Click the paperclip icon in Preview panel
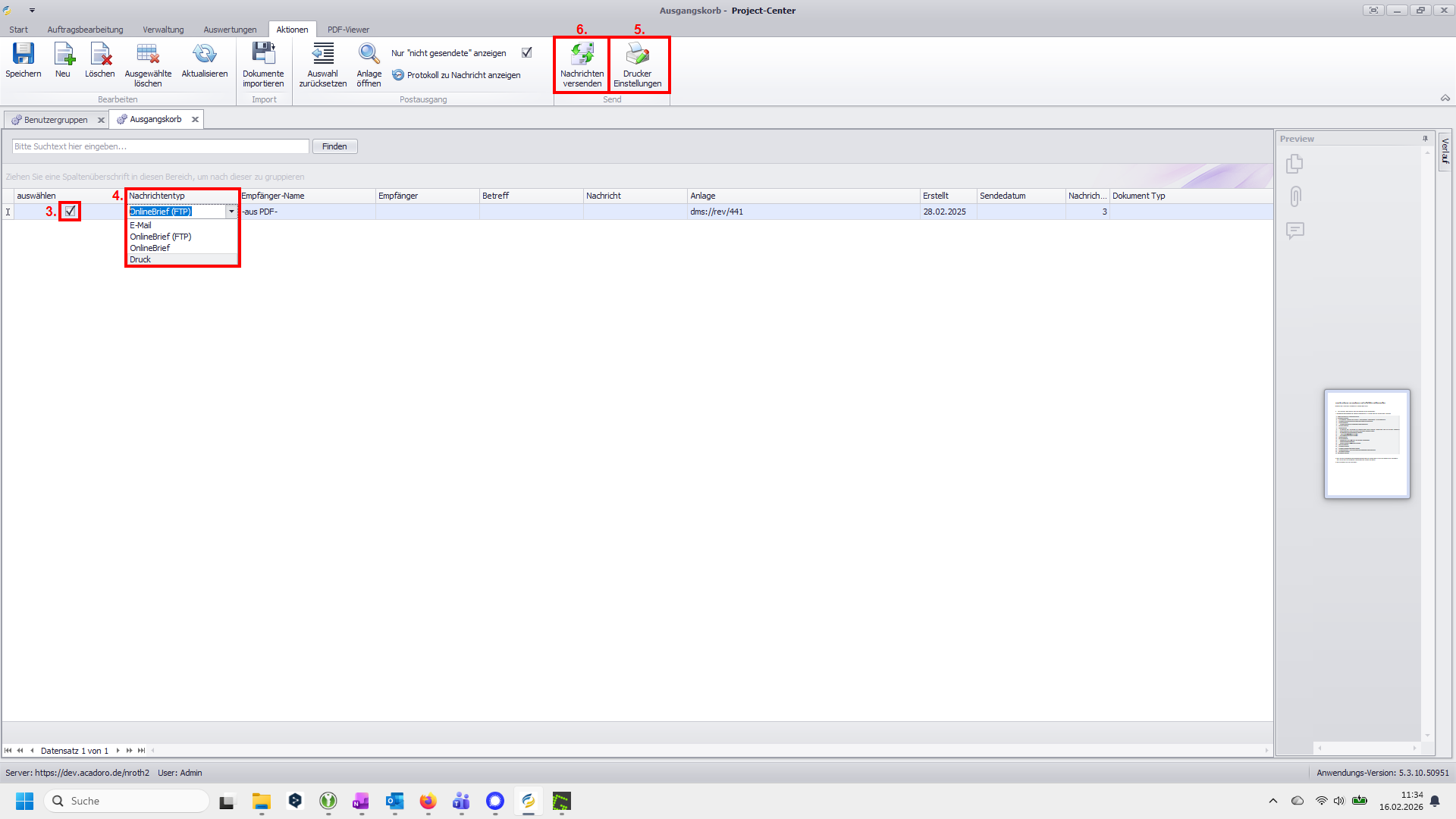 pos(1295,197)
